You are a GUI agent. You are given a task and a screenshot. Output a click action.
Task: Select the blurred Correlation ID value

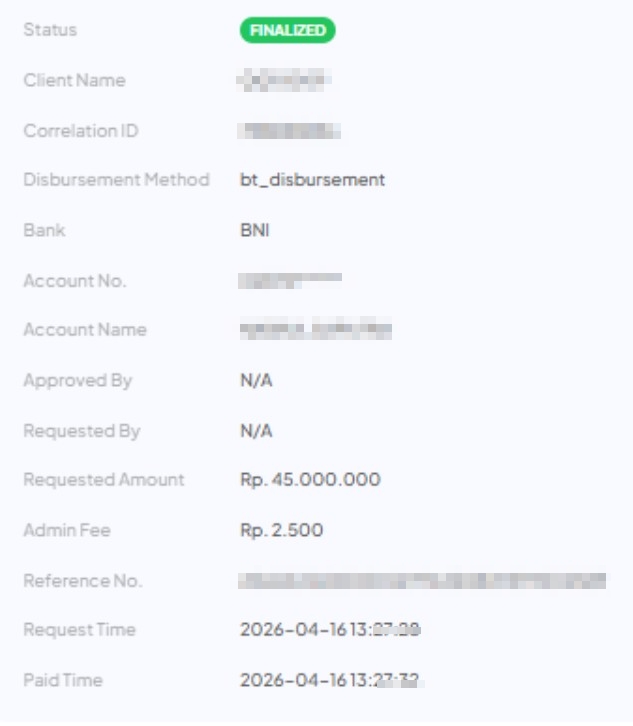tap(290, 130)
